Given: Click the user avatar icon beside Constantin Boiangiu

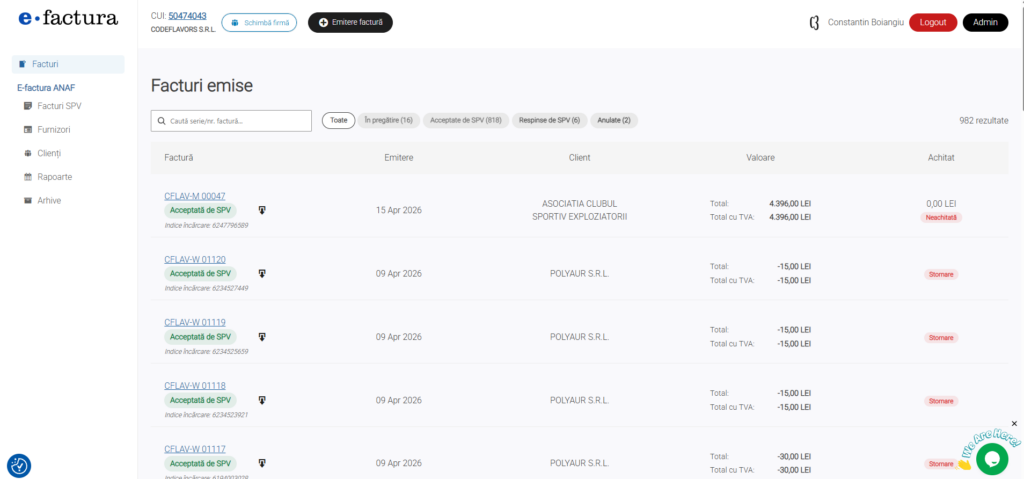Looking at the screenshot, I should tap(814, 22).
